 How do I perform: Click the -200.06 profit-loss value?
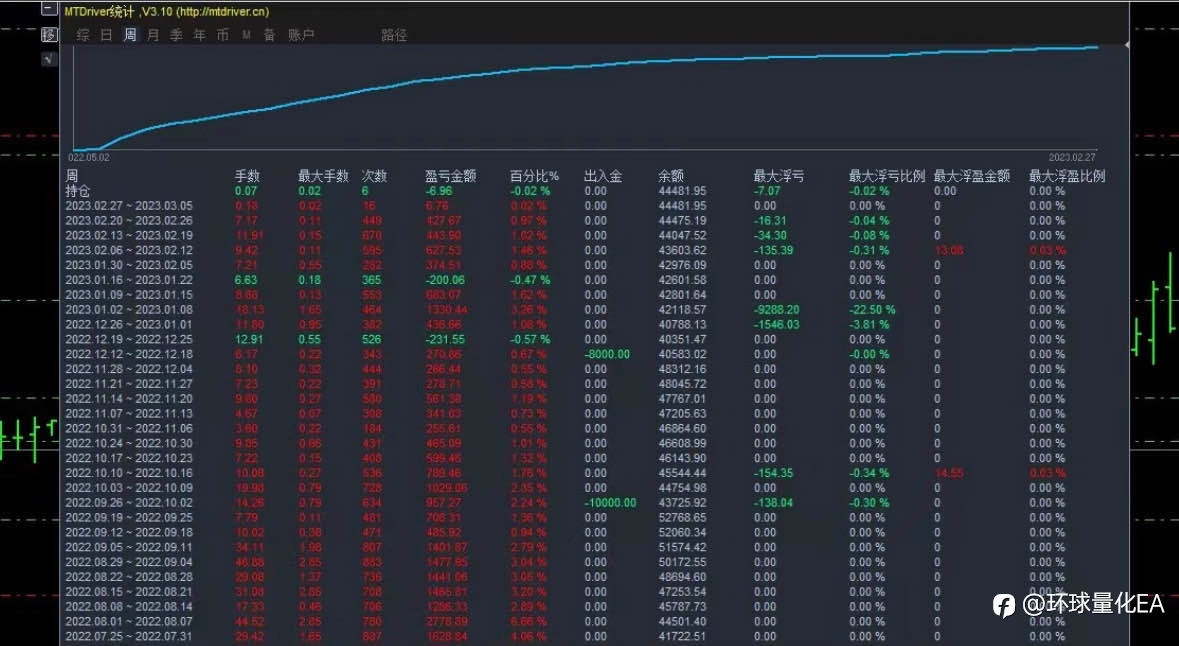[445, 280]
